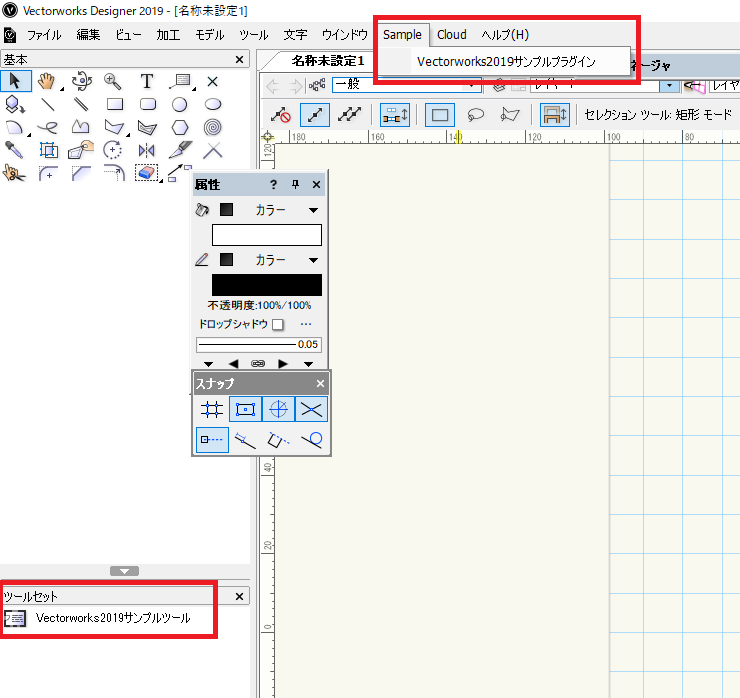
Task: Select the Rotate tool
Action: coord(113,151)
